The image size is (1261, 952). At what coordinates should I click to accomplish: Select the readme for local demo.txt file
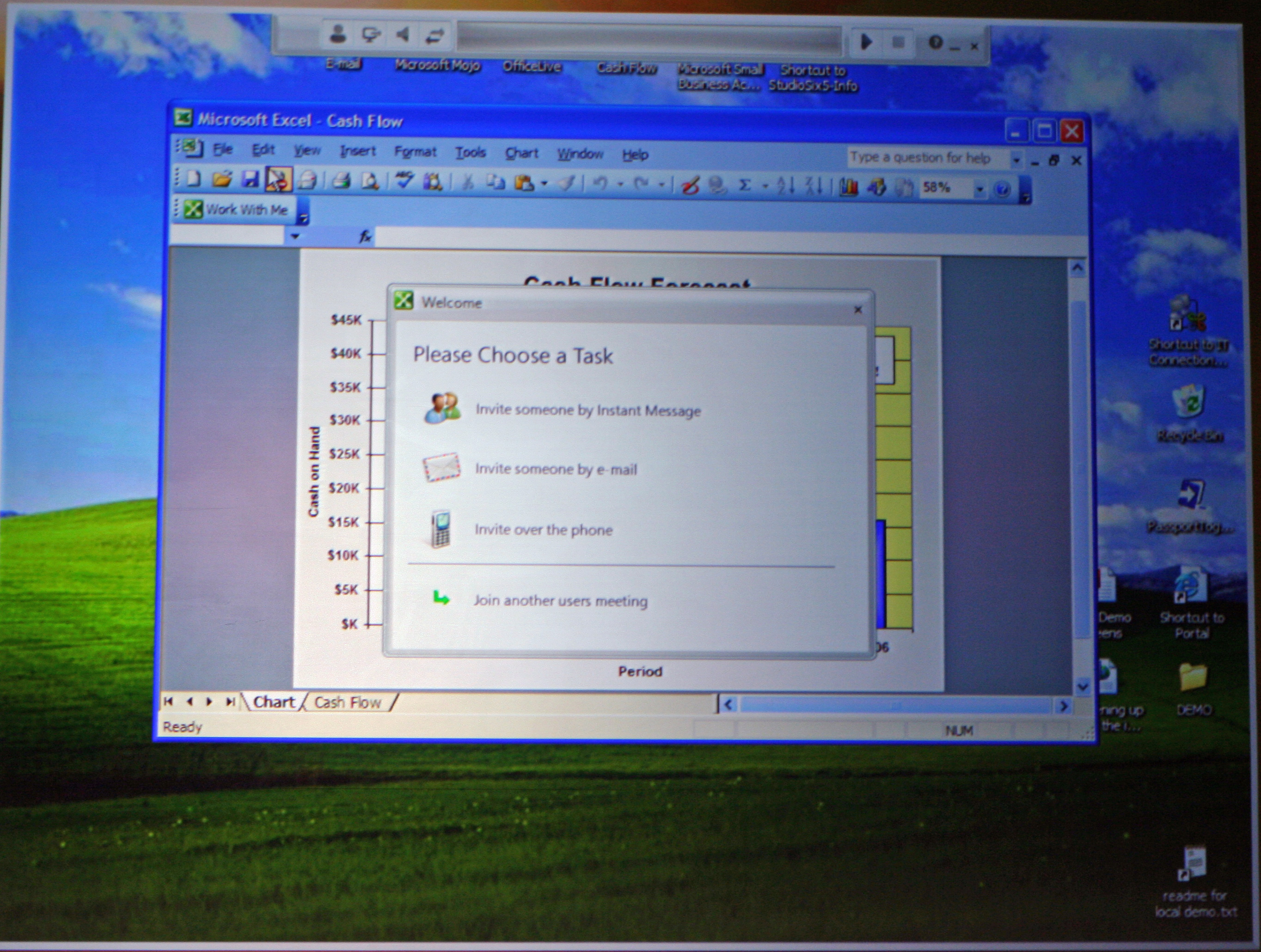click(1195, 882)
